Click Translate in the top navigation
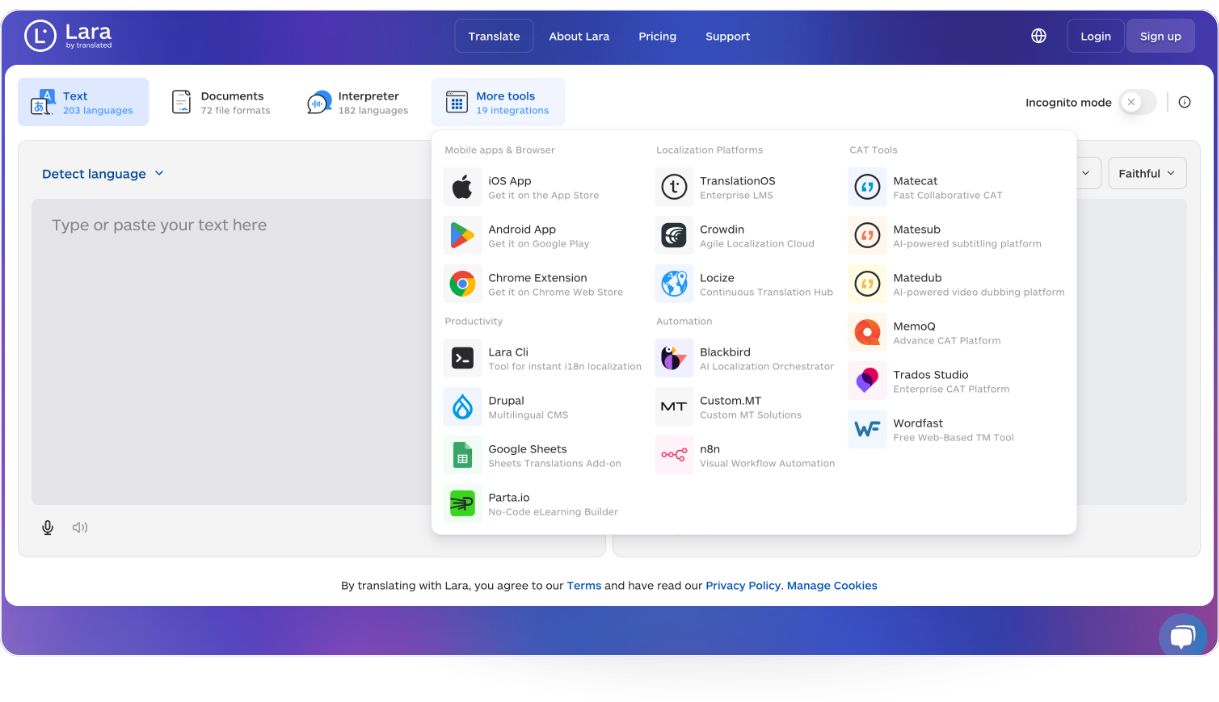This screenshot has height=702, width=1219. (494, 36)
